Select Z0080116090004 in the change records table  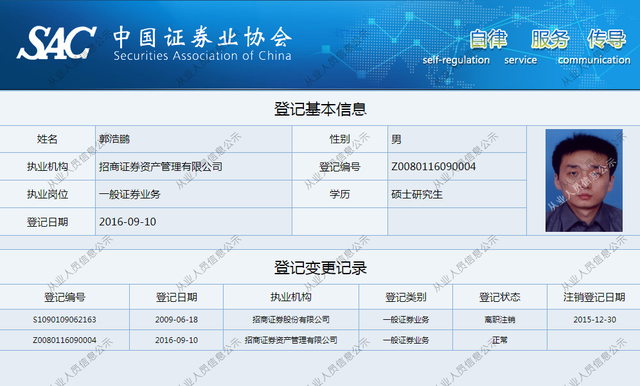point(64,340)
